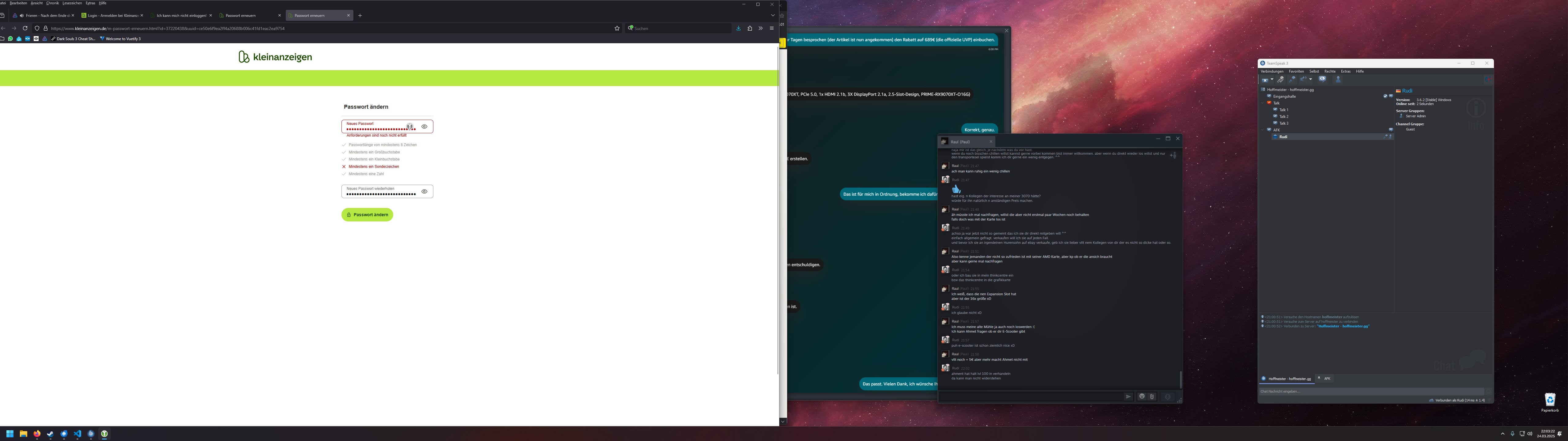This screenshot has width=1568, height=441.
Task: Open Favoriten menu in TeamSpeak
Action: click(x=1296, y=71)
